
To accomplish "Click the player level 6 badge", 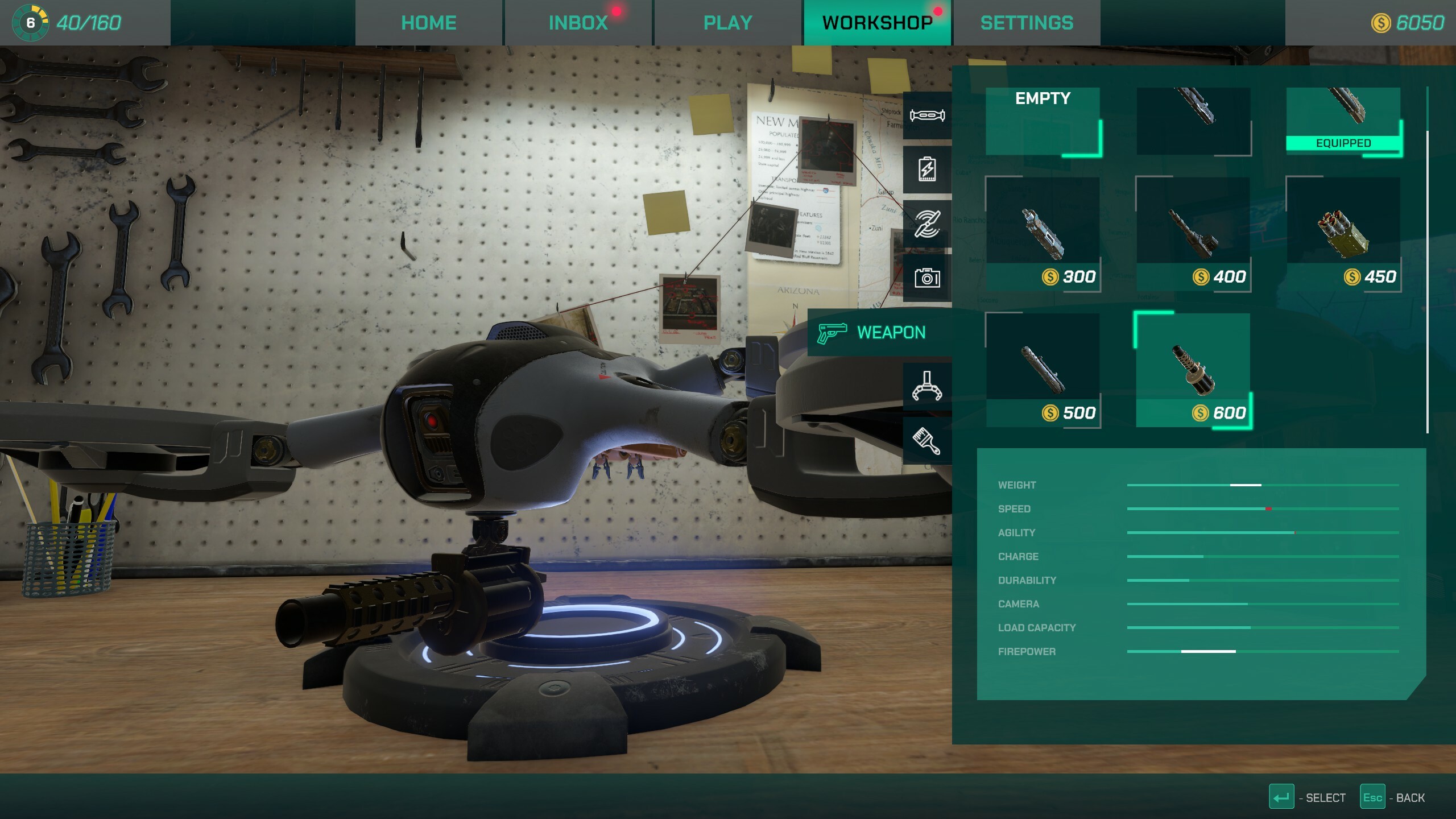I will 30,23.
